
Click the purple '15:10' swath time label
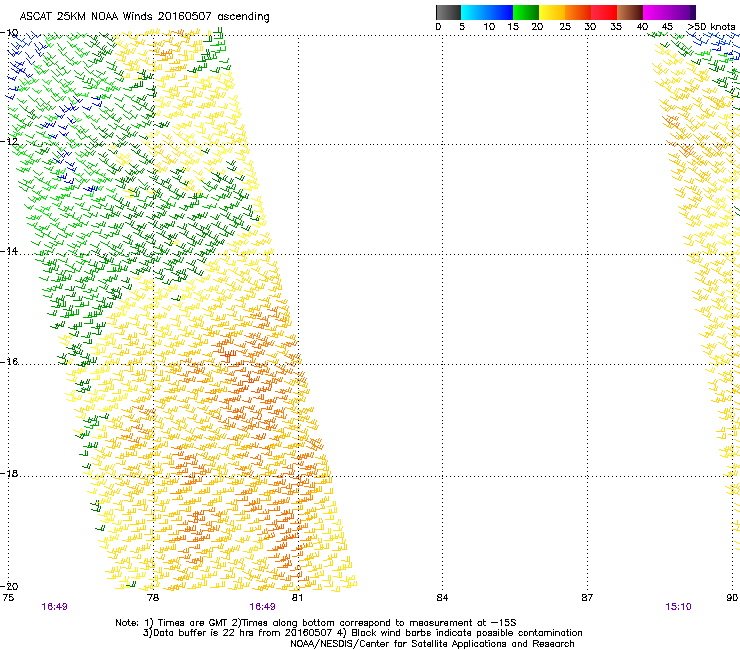point(678,607)
